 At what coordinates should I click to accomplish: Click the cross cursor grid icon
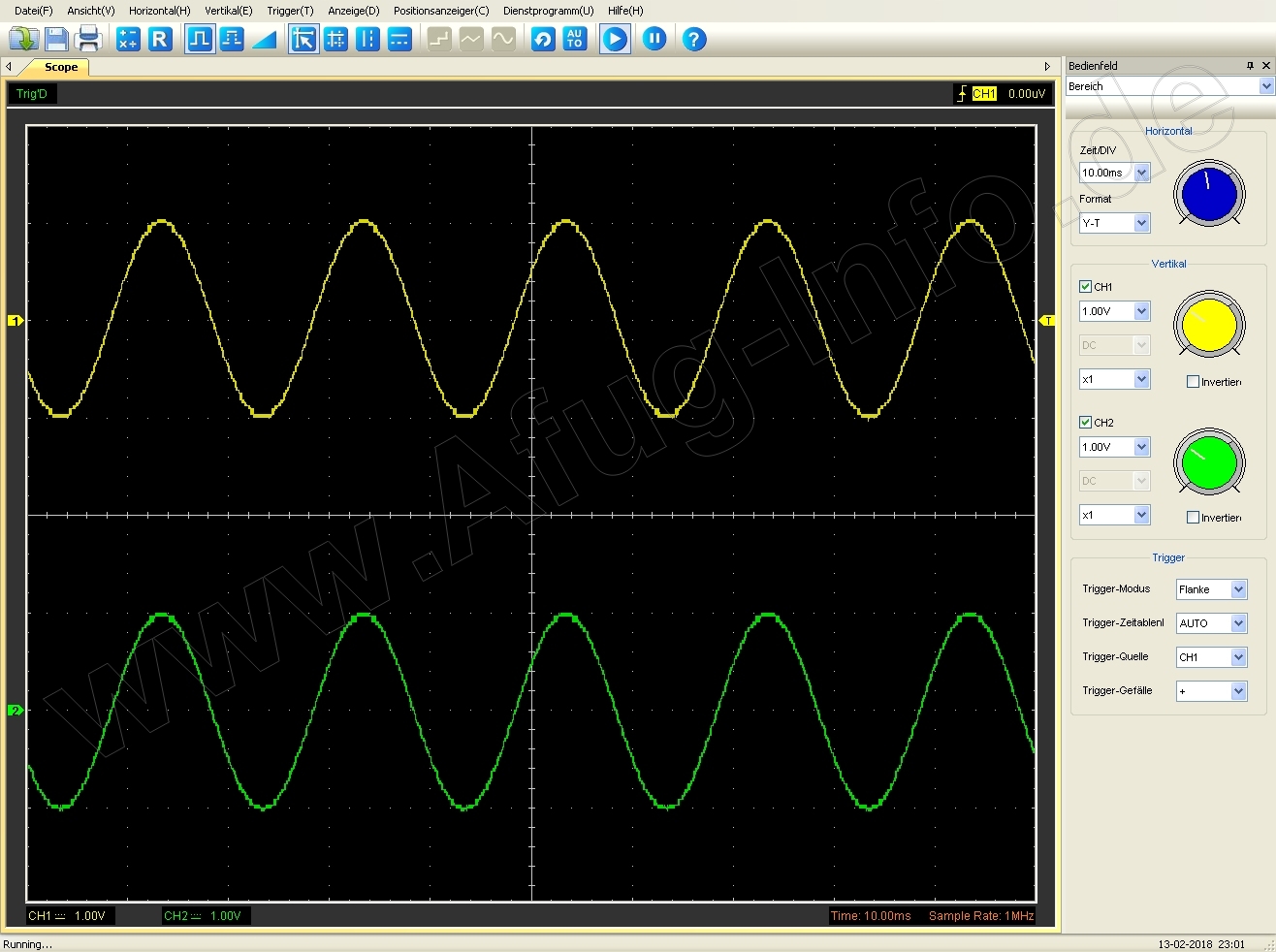[x=335, y=39]
